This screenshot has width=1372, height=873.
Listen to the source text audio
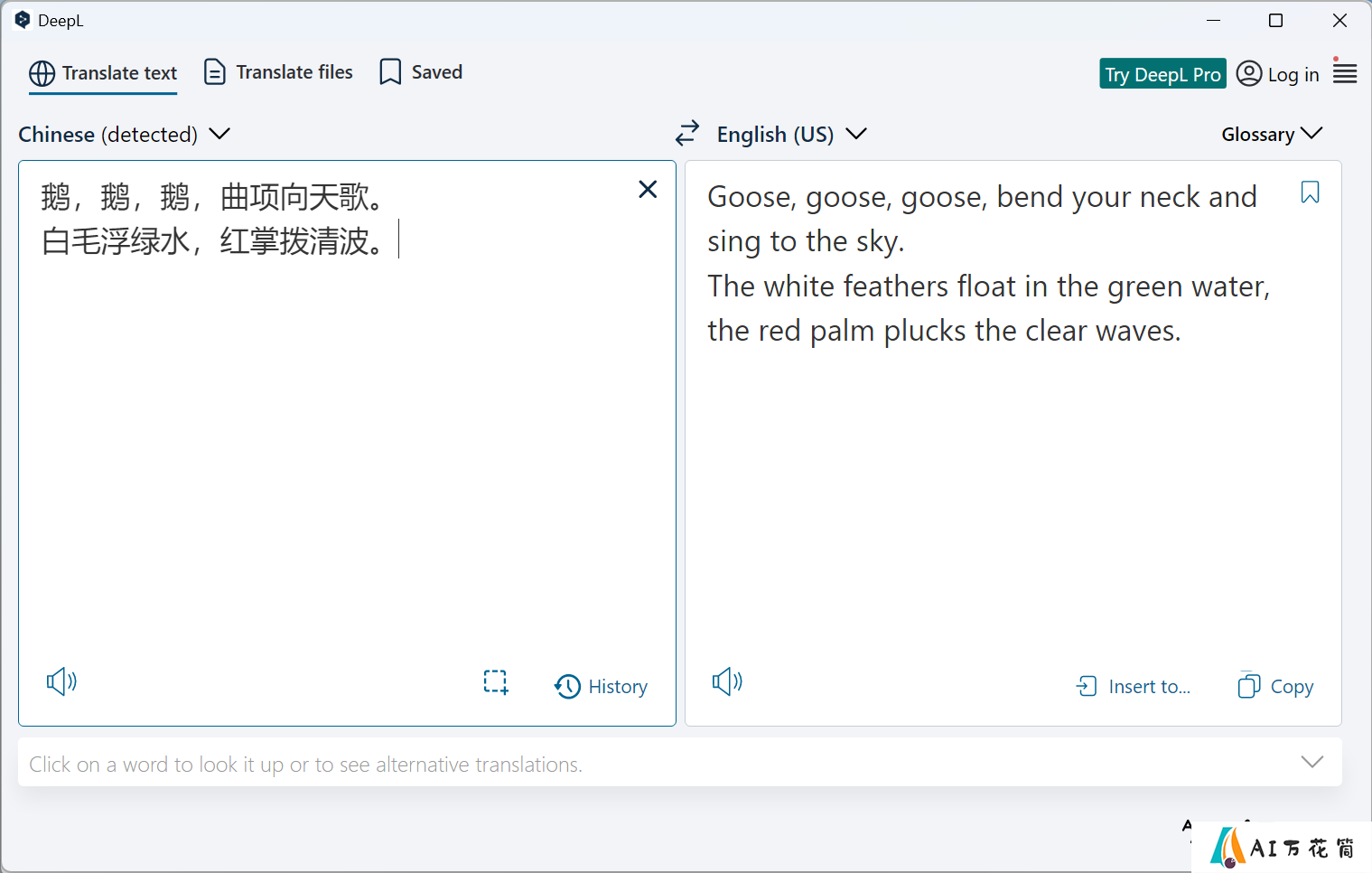61,681
